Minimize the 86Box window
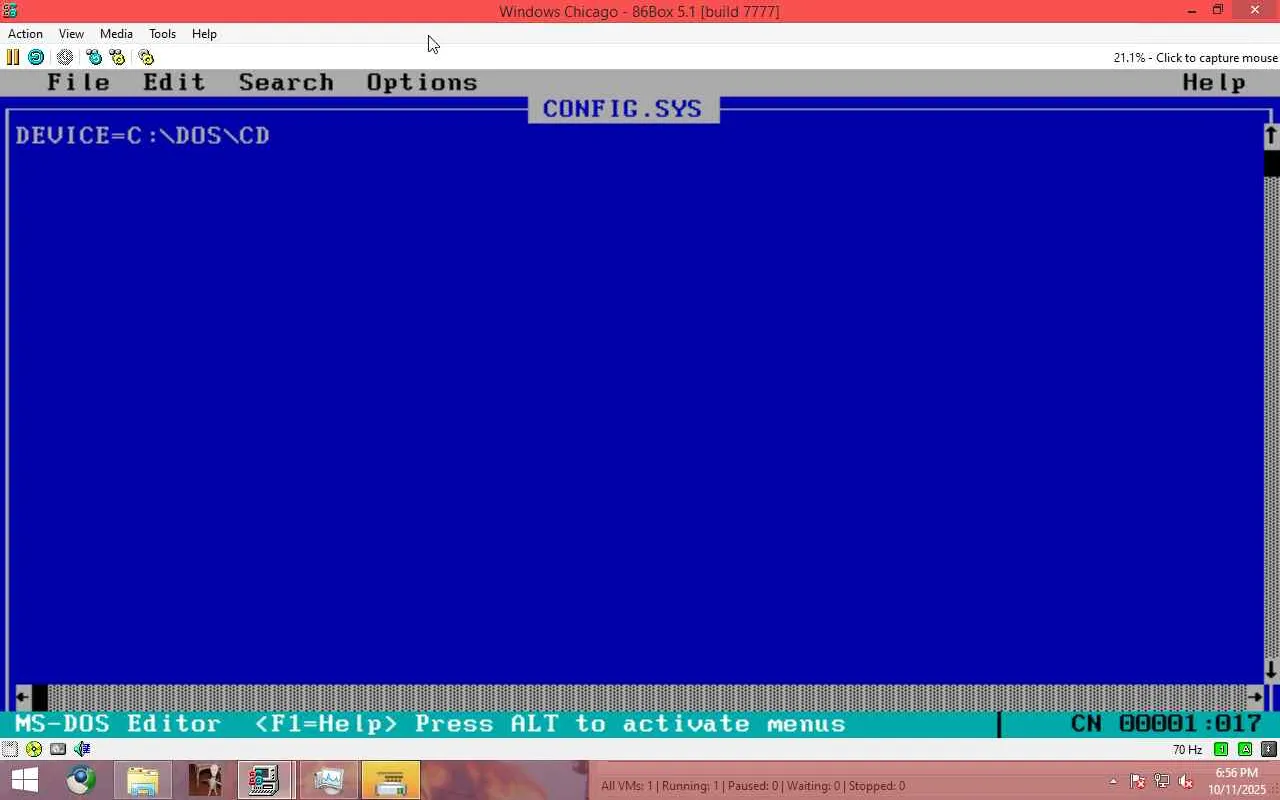 click(1193, 11)
